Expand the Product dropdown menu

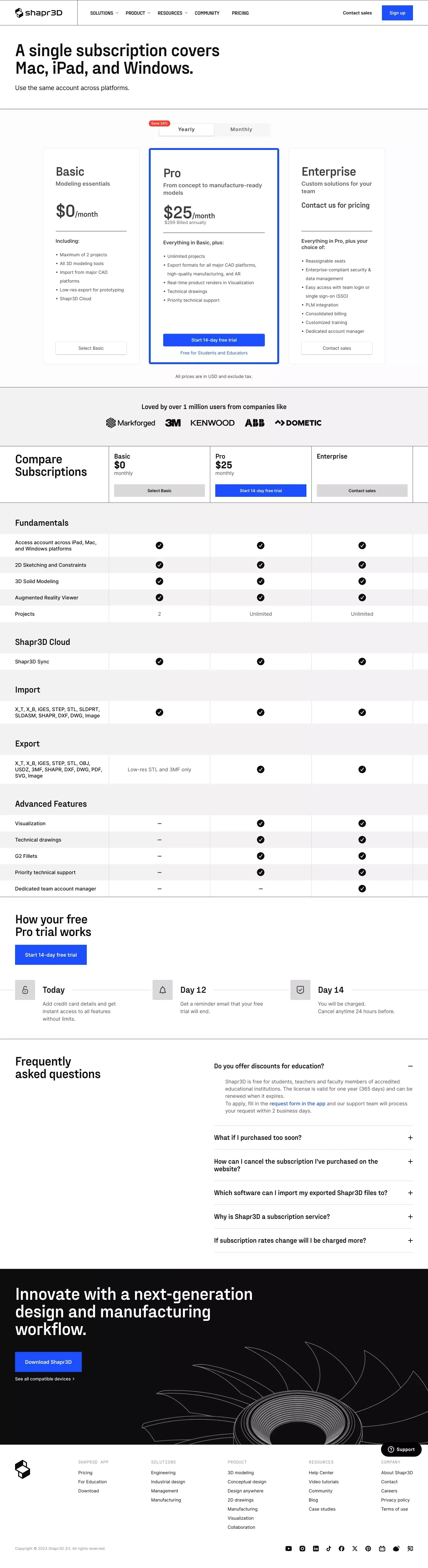[138, 13]
